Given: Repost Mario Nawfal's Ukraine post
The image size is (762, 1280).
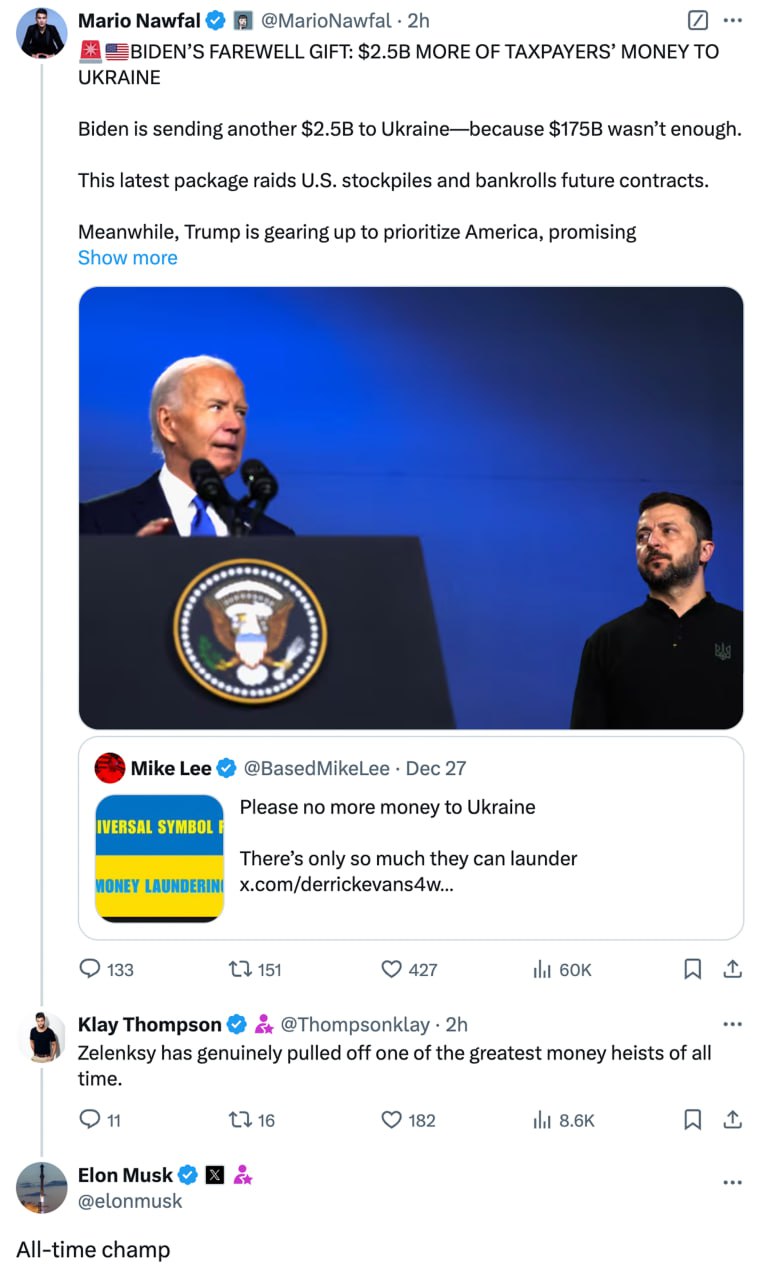Looking at the screenshot, I should 240,969.
